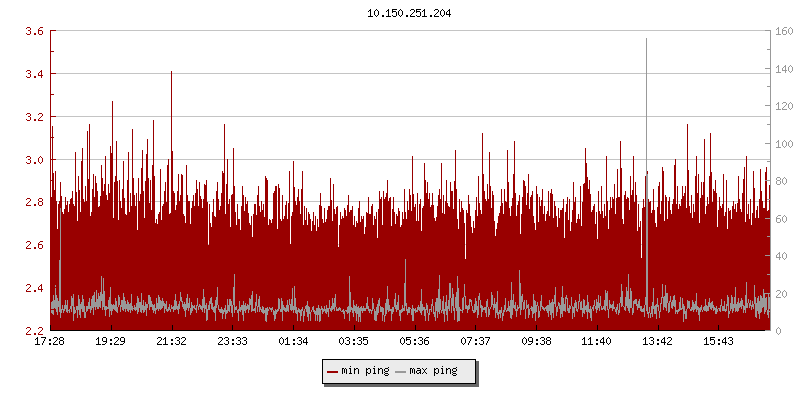
Task: Select the 21:32 time axis label
Action: 172,342
